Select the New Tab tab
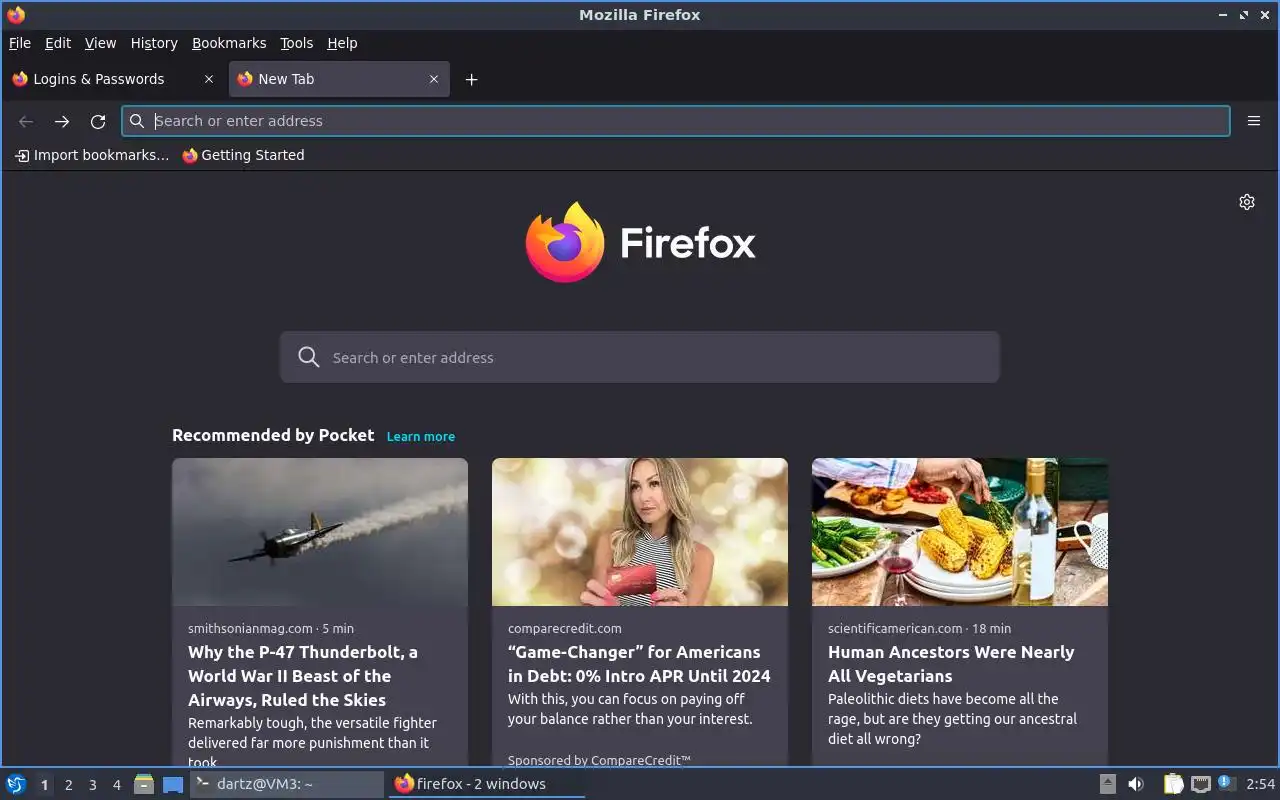Screen dimensions: 1280x800 [x=339, y=79]
